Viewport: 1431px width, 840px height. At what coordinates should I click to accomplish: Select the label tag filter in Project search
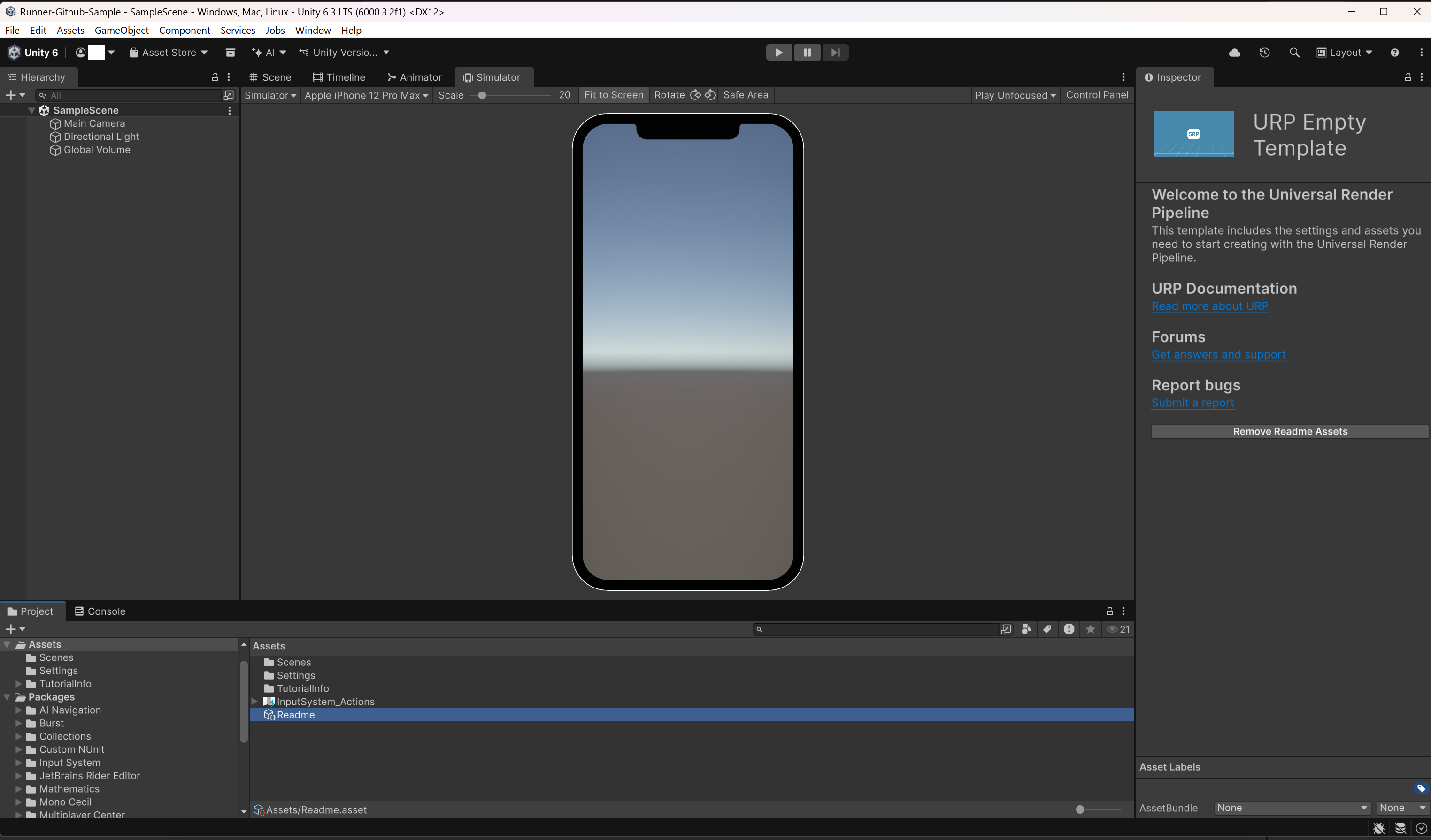[x=1048, y=629]
